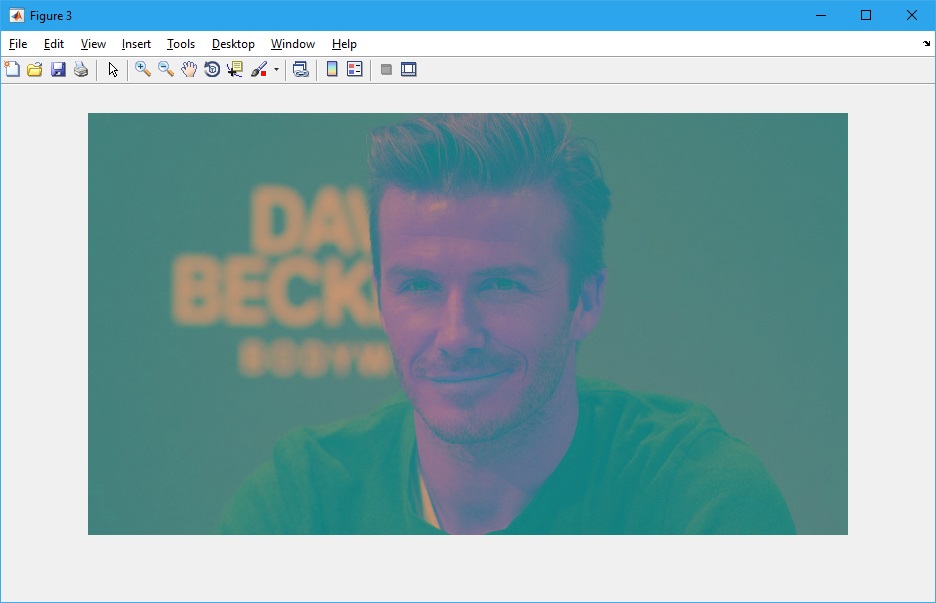The image size is (936, 603).
Task: Open the Tools menu
Action: coord(181,44)
